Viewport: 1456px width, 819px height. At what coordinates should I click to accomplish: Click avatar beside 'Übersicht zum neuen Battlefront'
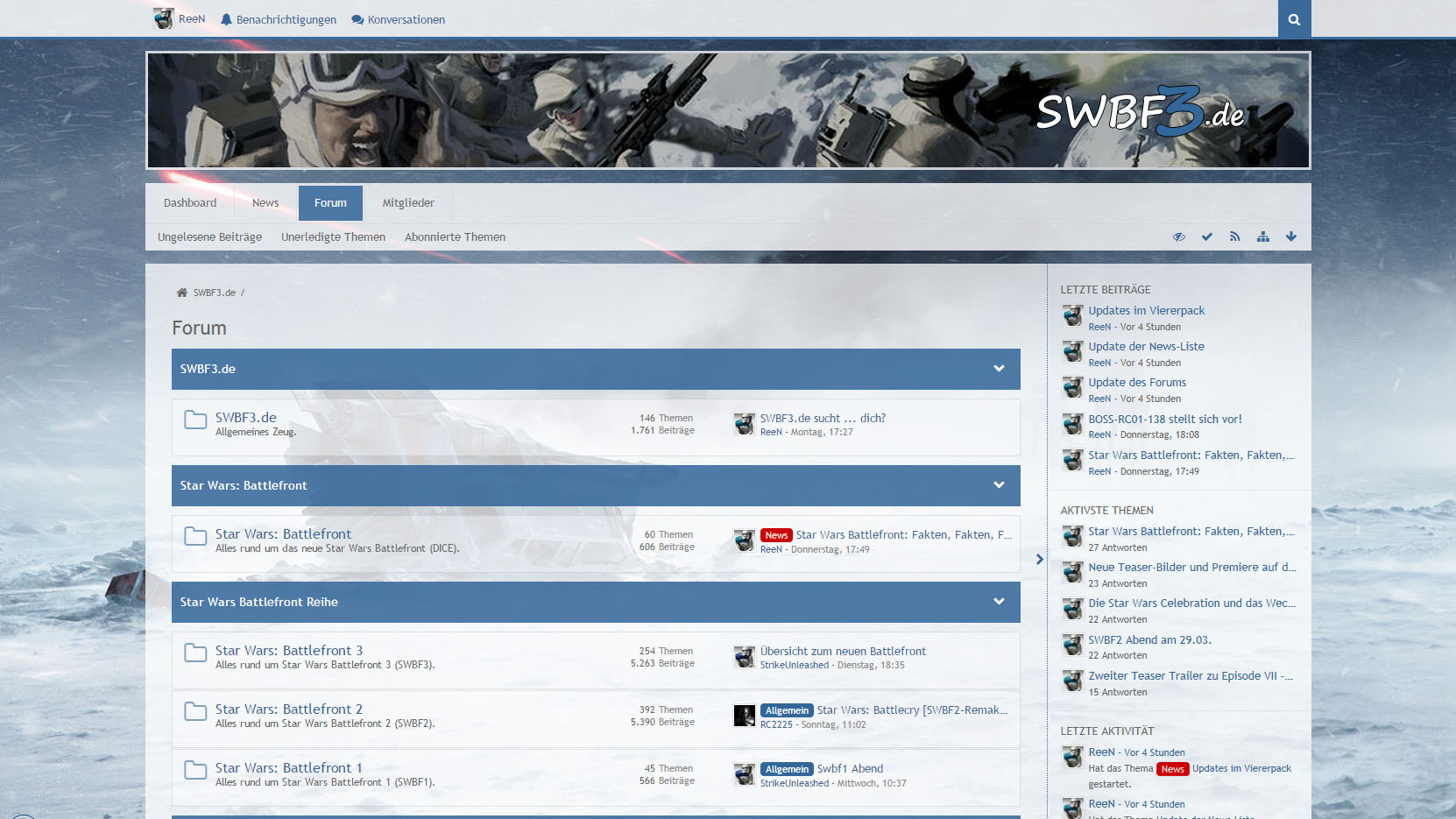pyautogui.click(x=745, y=657)
